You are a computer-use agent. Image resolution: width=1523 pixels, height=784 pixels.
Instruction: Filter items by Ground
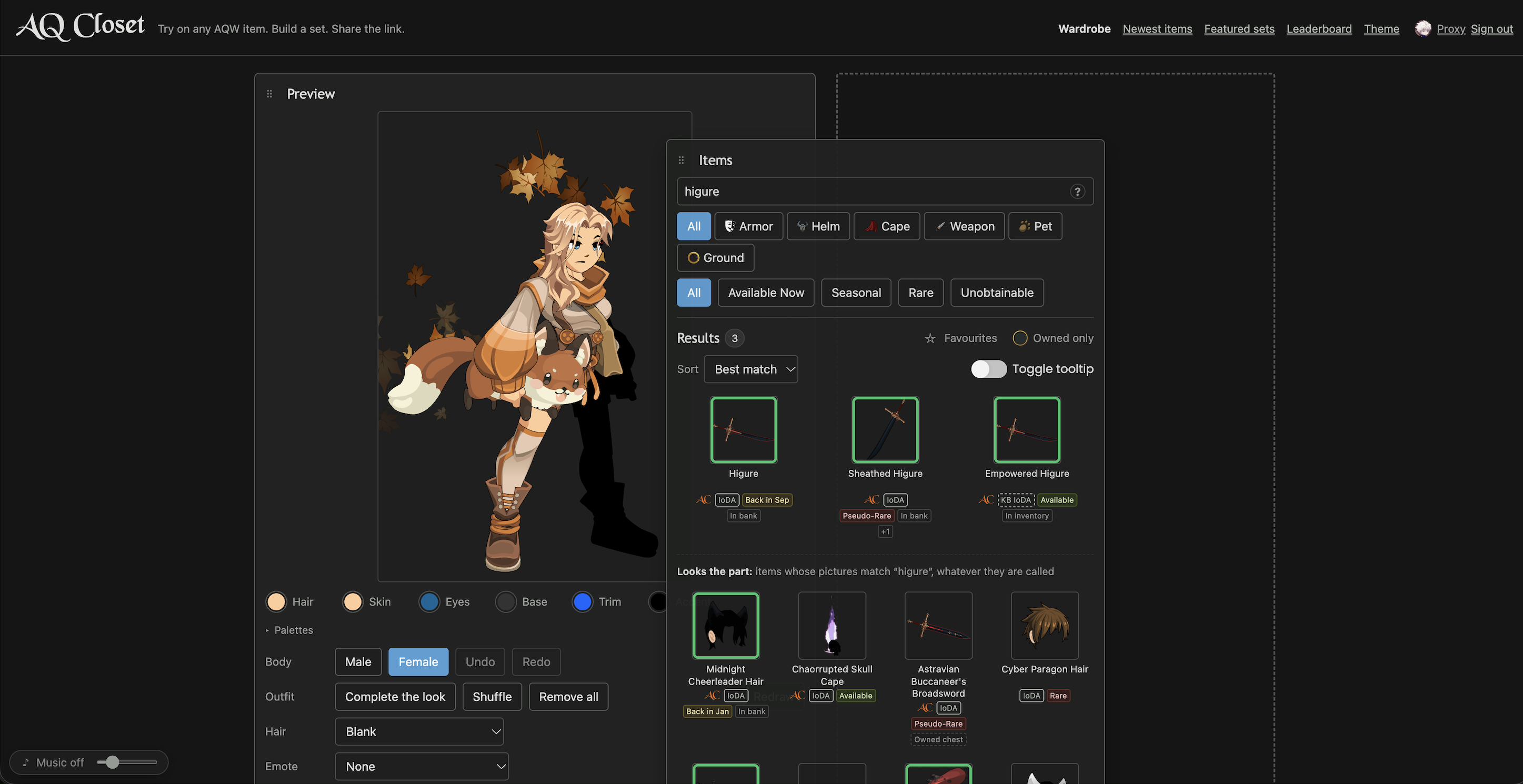715,258
